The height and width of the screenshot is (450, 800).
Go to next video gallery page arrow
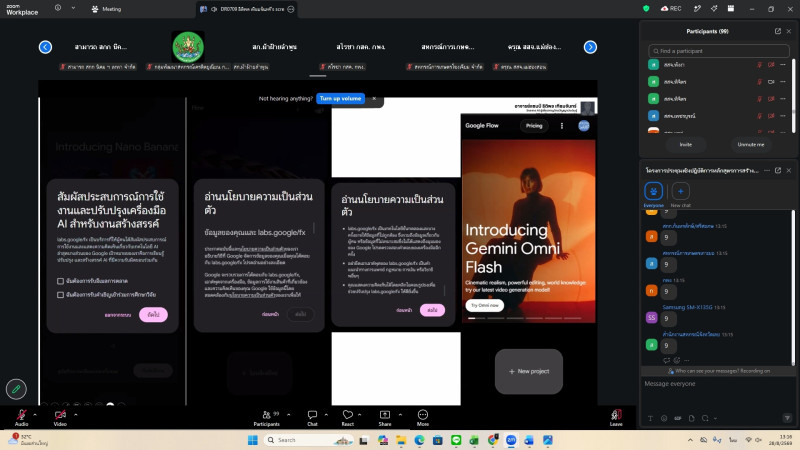pyautogui.click(x=590, y=47)
